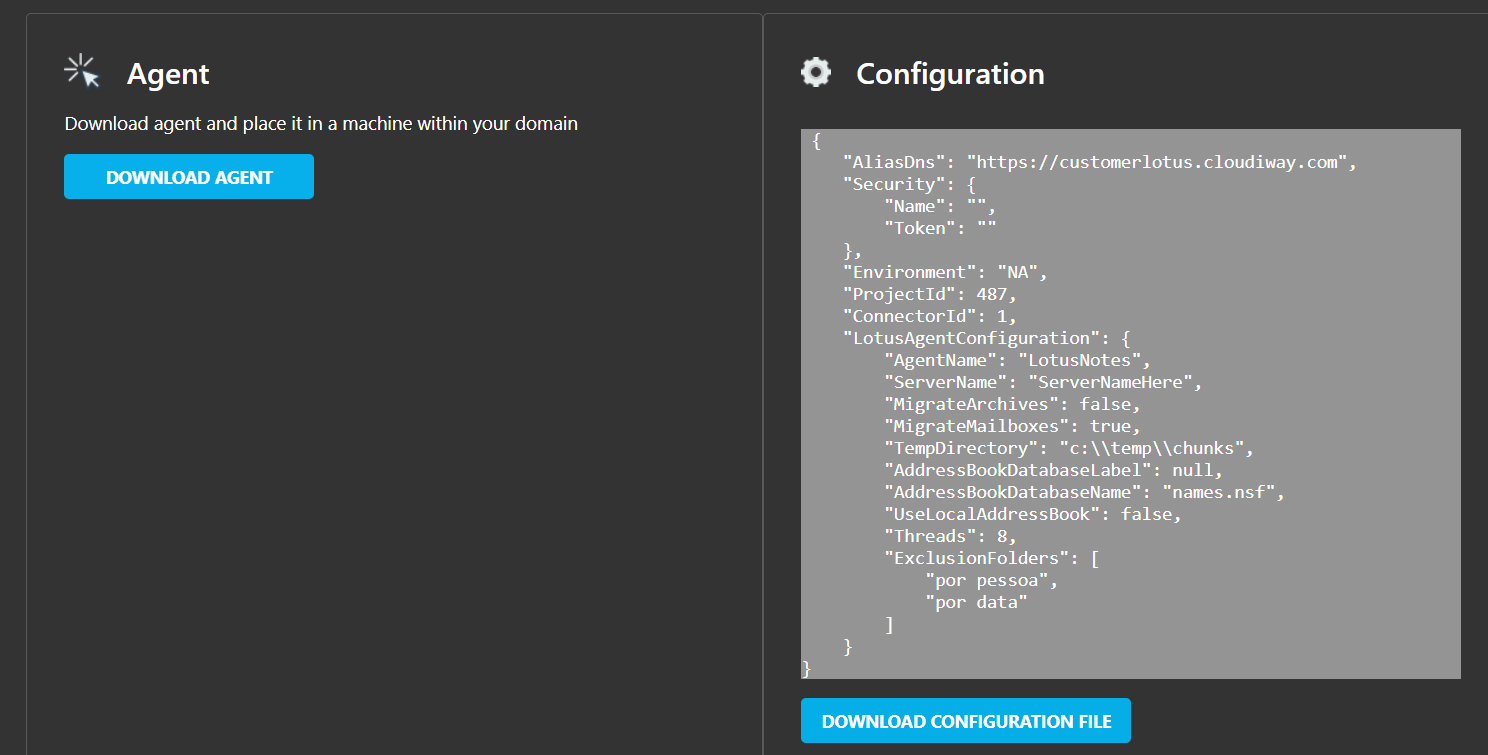Click the TempDirectory path line
Viewport: 1488px width, 755px height.
pyautogui.click(x=1068, y=448)
